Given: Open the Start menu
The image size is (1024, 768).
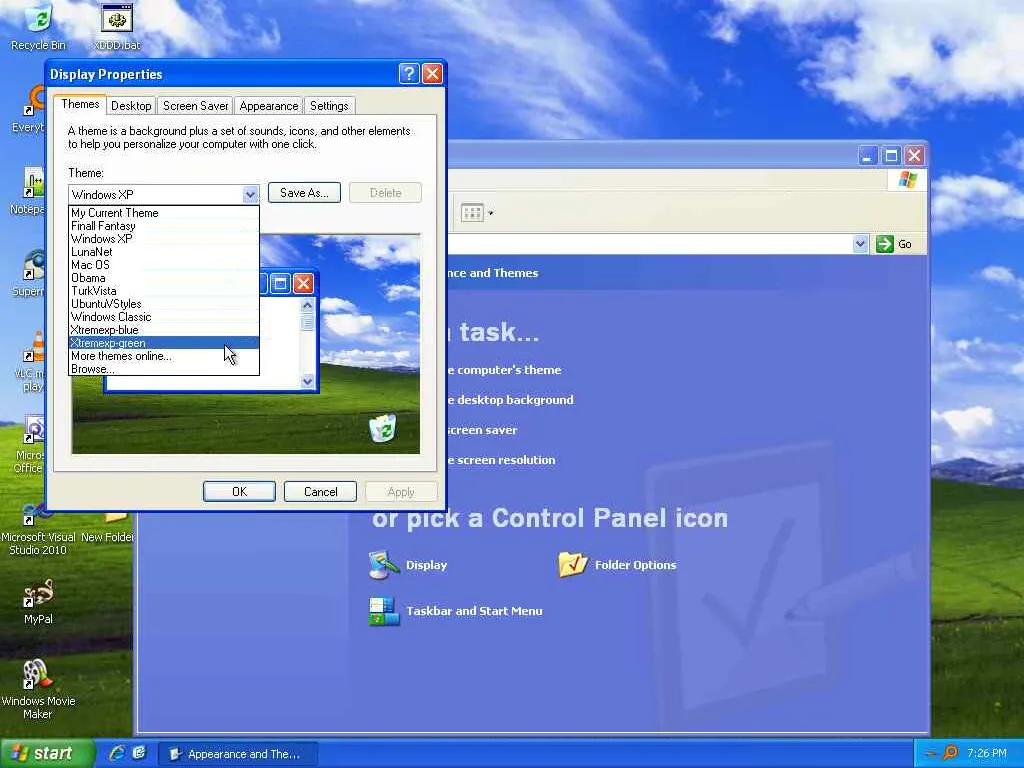Looking at the screenshot, I should (x=46, y=754).
